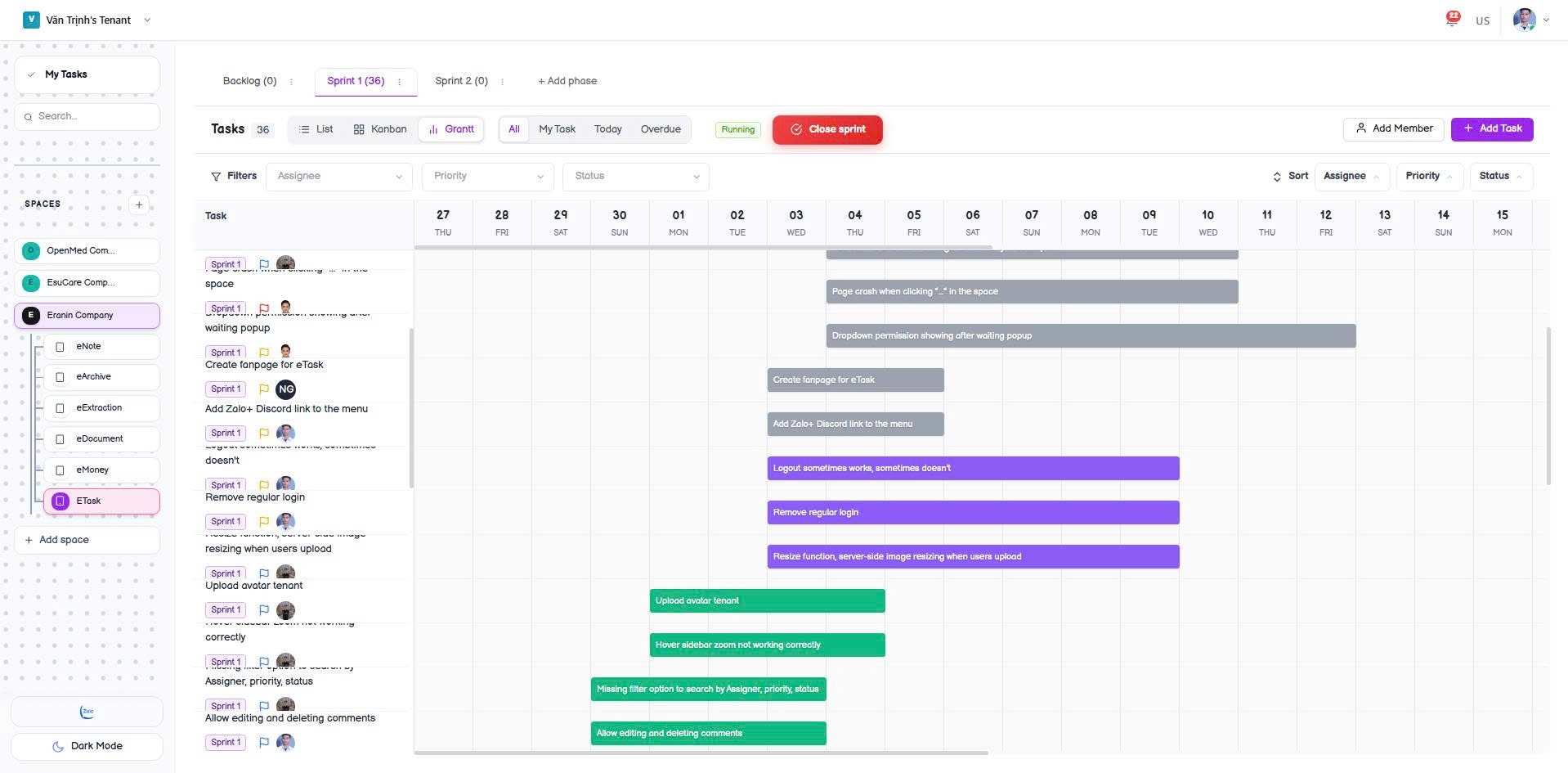
Task: Toggle Dark Mode
Action: coord(87,745)
